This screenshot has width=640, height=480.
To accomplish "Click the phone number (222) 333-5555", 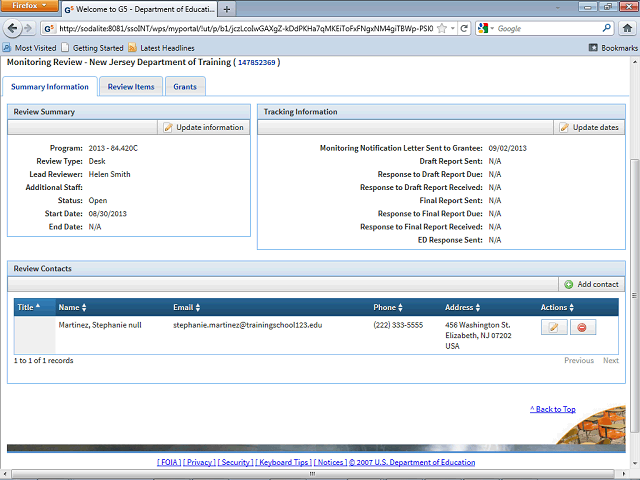I will [x=398, y=325].
